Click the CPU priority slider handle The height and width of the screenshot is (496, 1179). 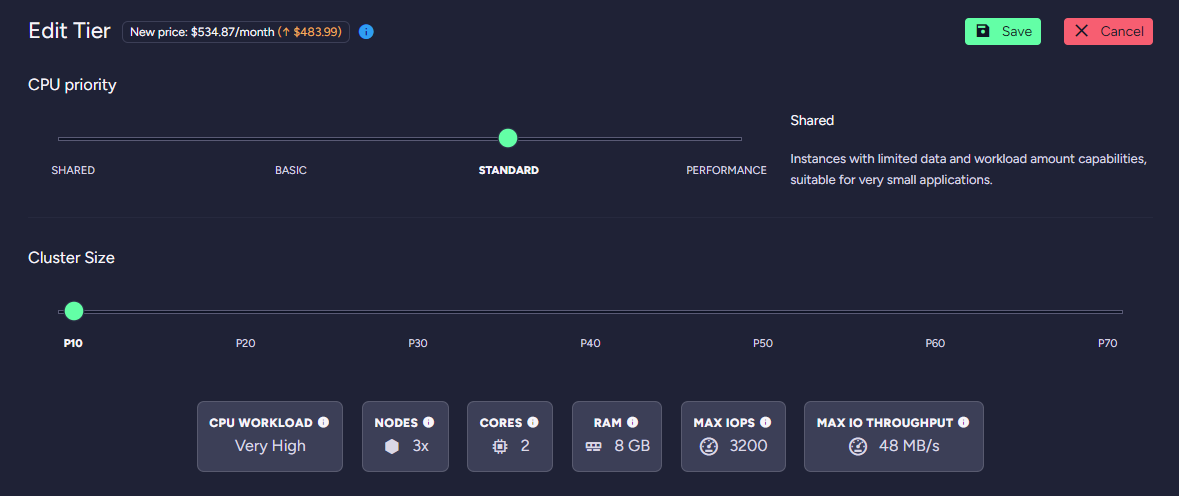click(508, 138)
